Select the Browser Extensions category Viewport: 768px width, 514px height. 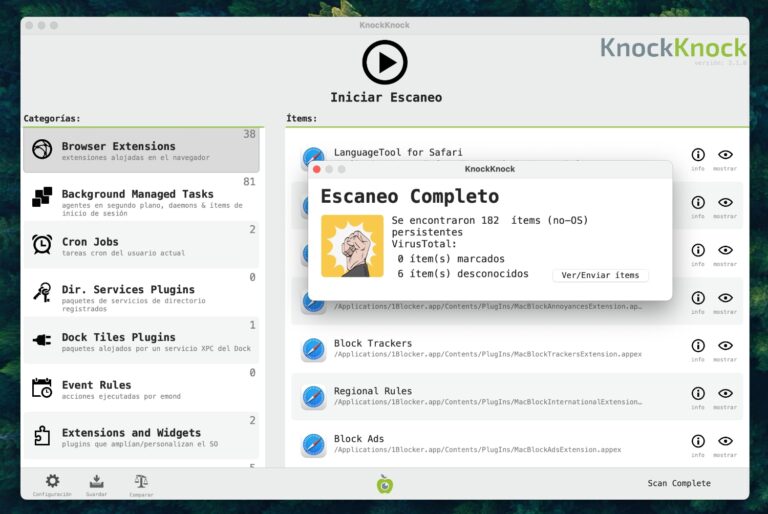point(140,150)
